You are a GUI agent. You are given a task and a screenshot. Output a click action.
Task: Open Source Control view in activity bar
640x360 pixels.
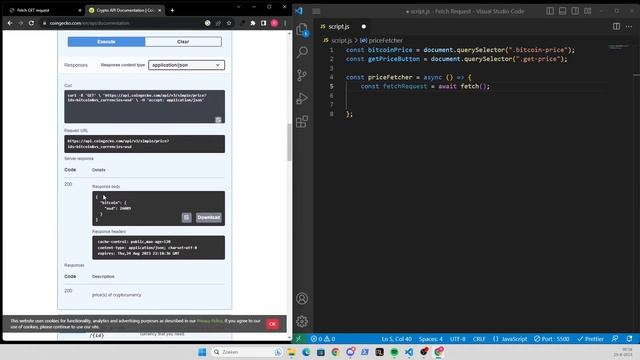pyautogui.click(x=302, y=75)
